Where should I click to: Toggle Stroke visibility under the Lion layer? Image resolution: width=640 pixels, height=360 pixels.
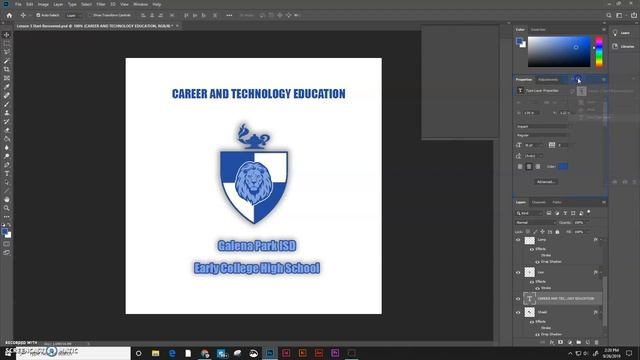tap(537, 288)
